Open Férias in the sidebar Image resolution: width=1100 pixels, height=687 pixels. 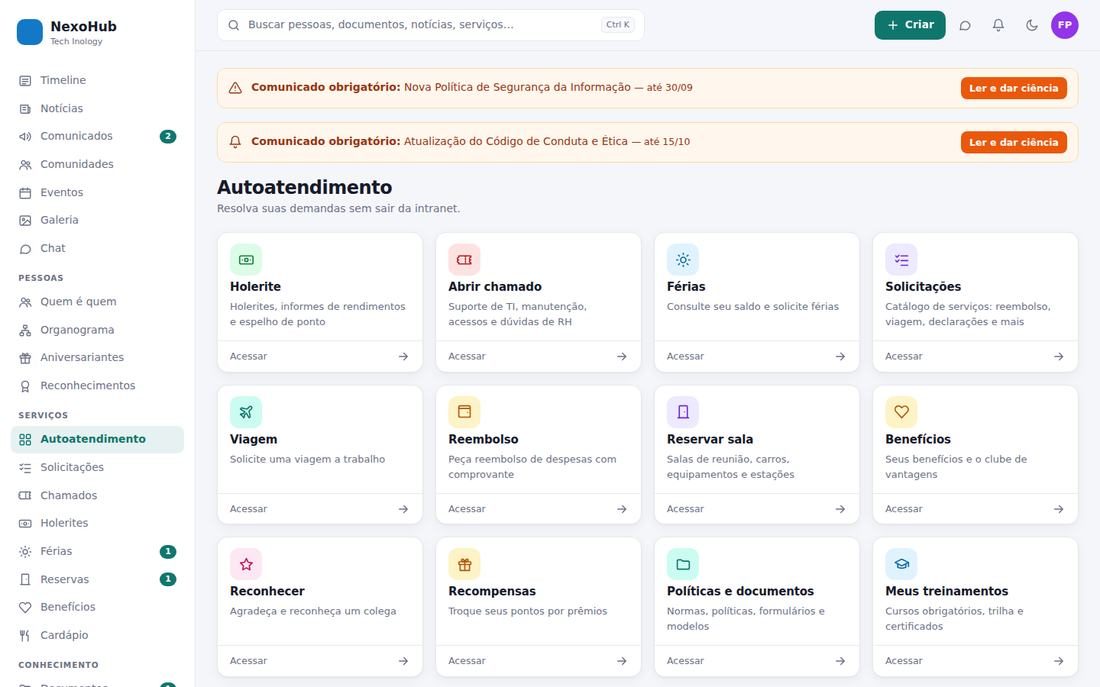click(98, 551)
